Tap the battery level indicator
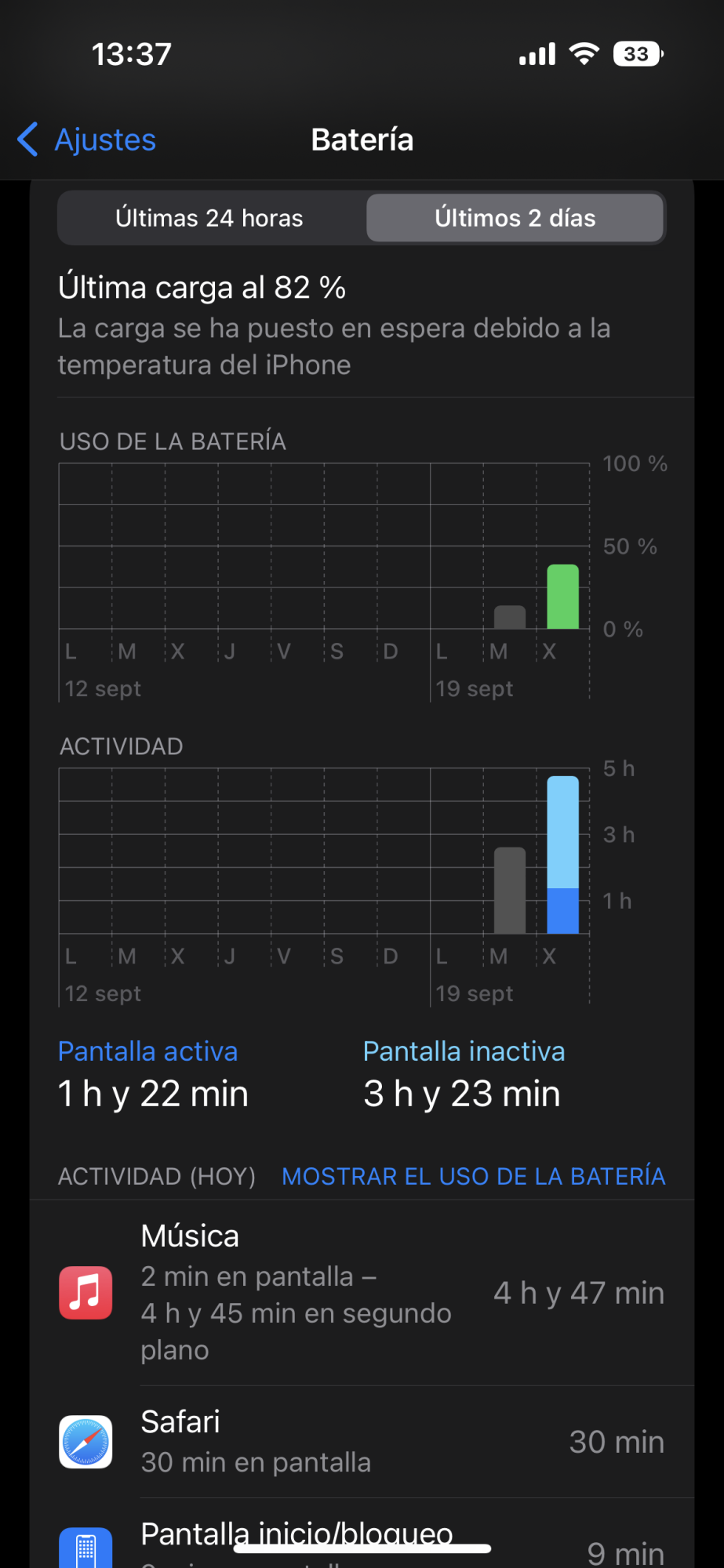Viewport: 724px width, 1568px height. [x=638, y=54]
